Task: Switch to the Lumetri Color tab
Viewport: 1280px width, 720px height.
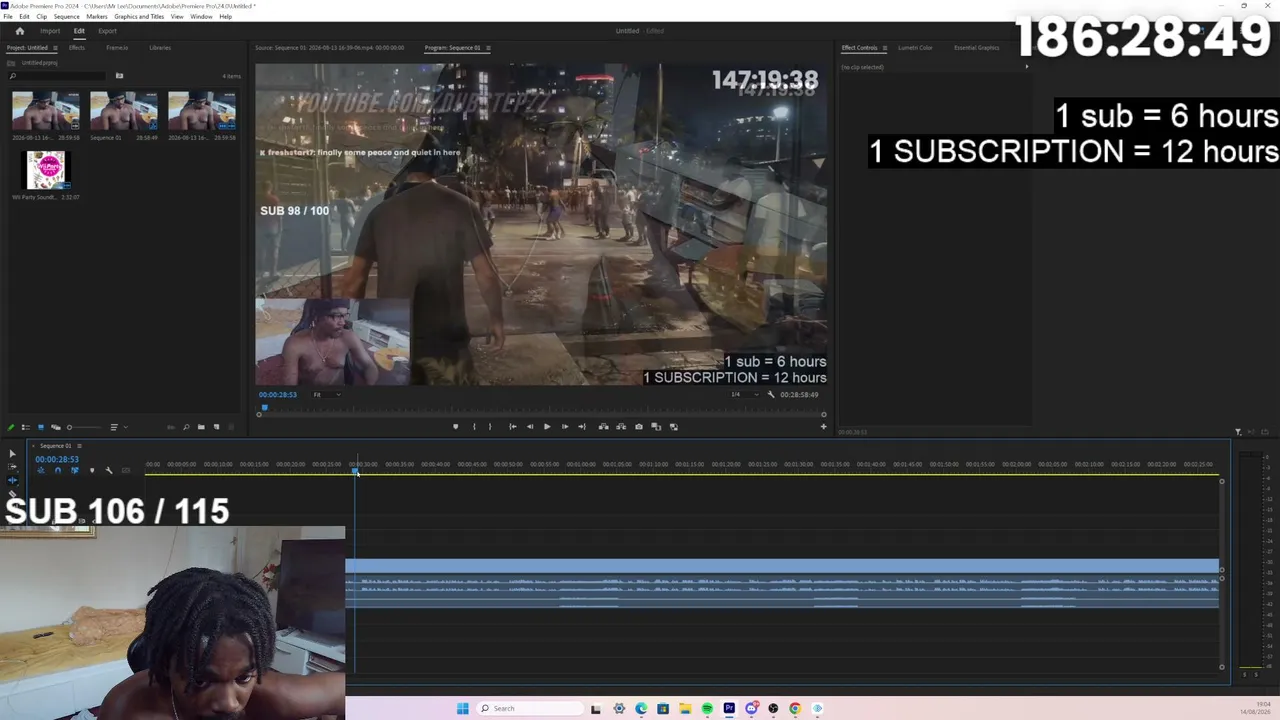Action: (x=915, y=48)
